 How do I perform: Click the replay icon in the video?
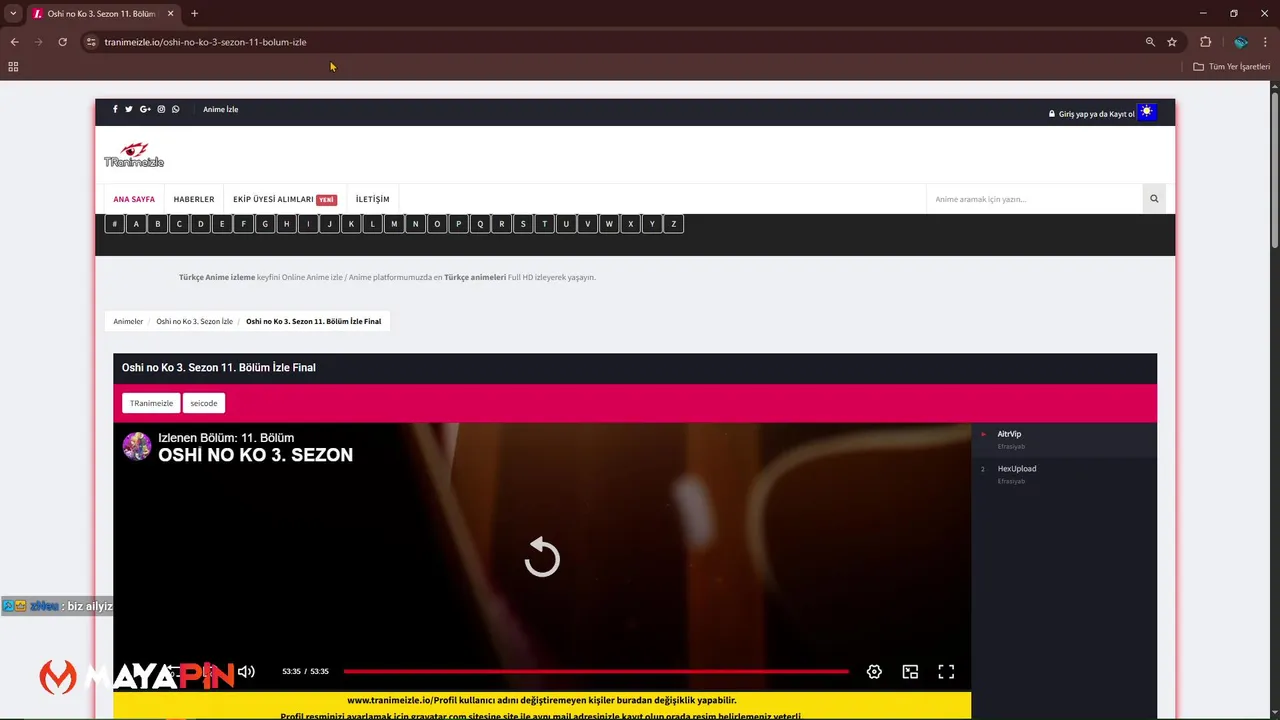click(542, 557)
